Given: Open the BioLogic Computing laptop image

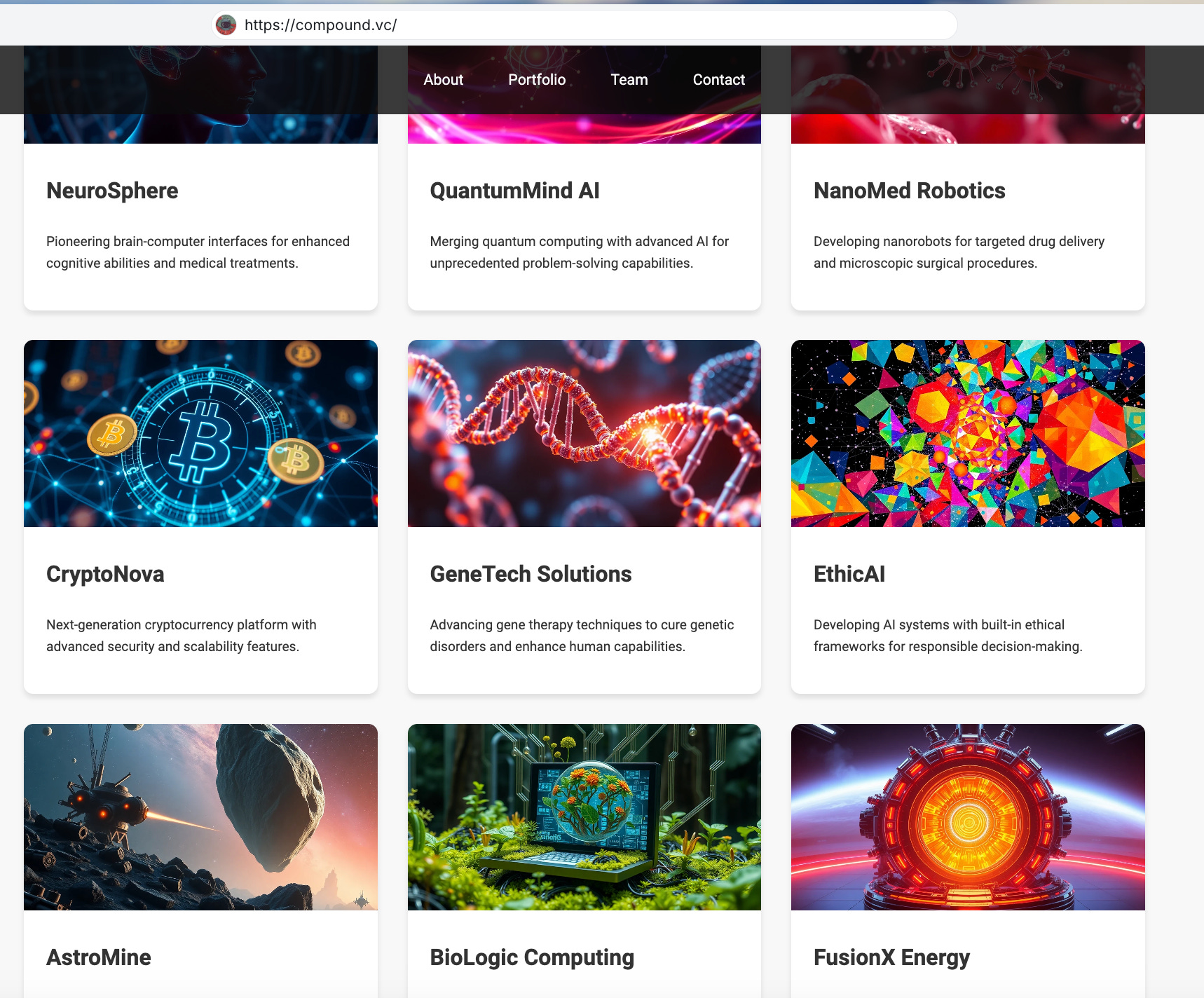Looking at the screenshot, I should 584,817.
